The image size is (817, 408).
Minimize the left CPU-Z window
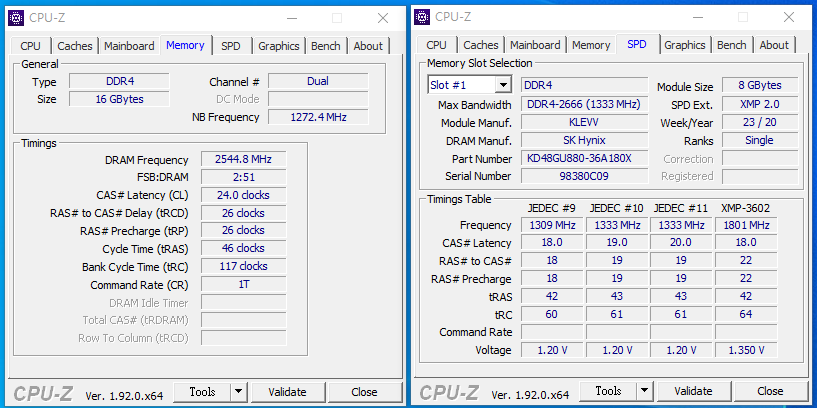[293, 18]
